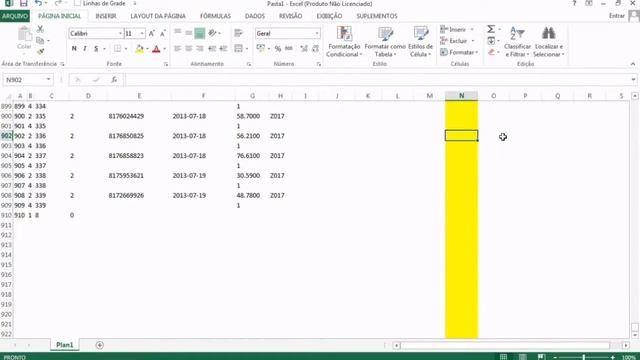This screenshot has height=360, width=640.
Task: Click Inserir in the Células group
Action: click(x=457, y=29)
